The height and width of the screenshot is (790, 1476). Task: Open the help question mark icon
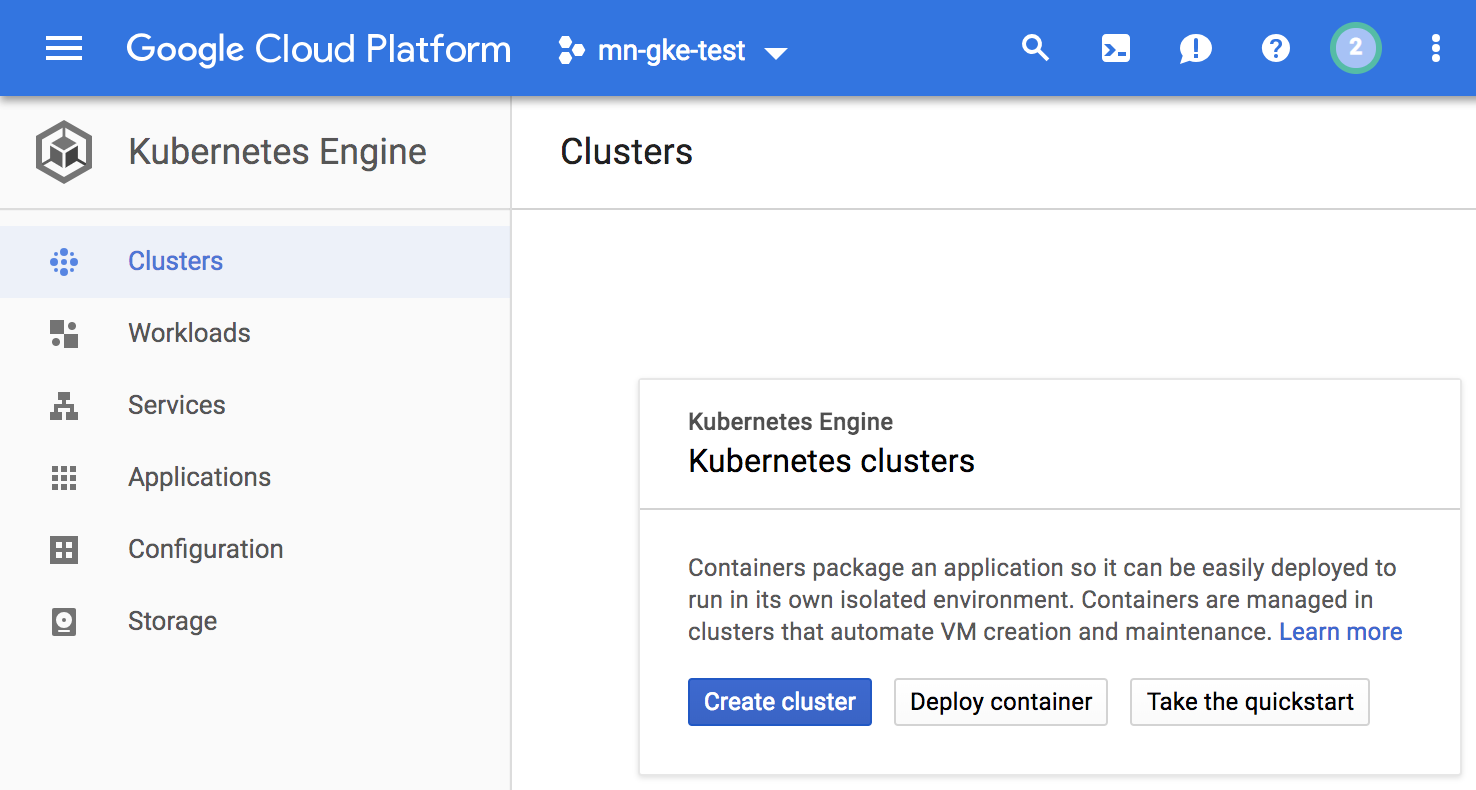(1275, 48)
